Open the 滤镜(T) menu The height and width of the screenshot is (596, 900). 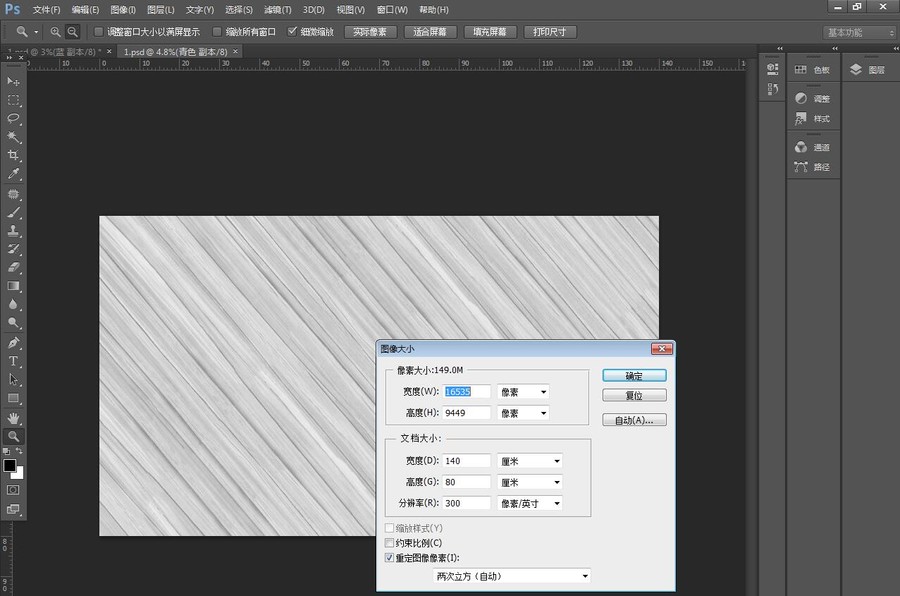[x=278, y=10]
